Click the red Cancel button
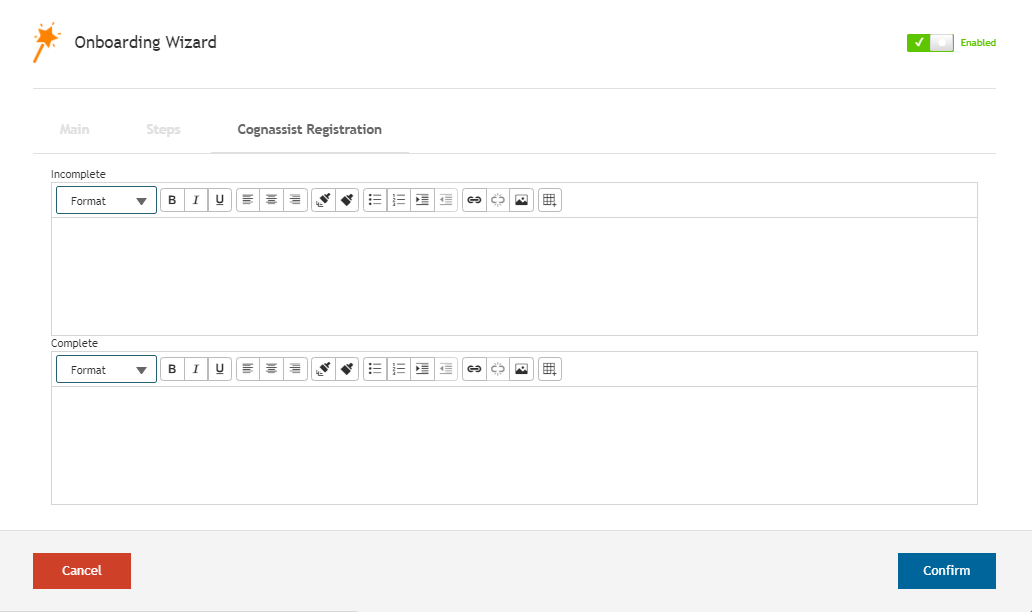1032x612 pixels. 82,571
